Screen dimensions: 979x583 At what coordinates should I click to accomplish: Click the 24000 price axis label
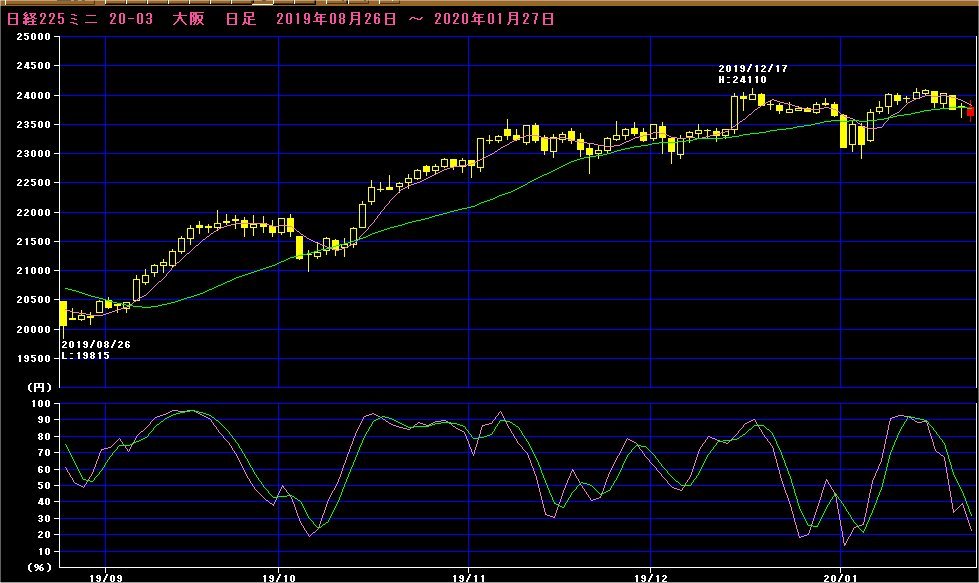pyautogui.click(x=33, y=96)
